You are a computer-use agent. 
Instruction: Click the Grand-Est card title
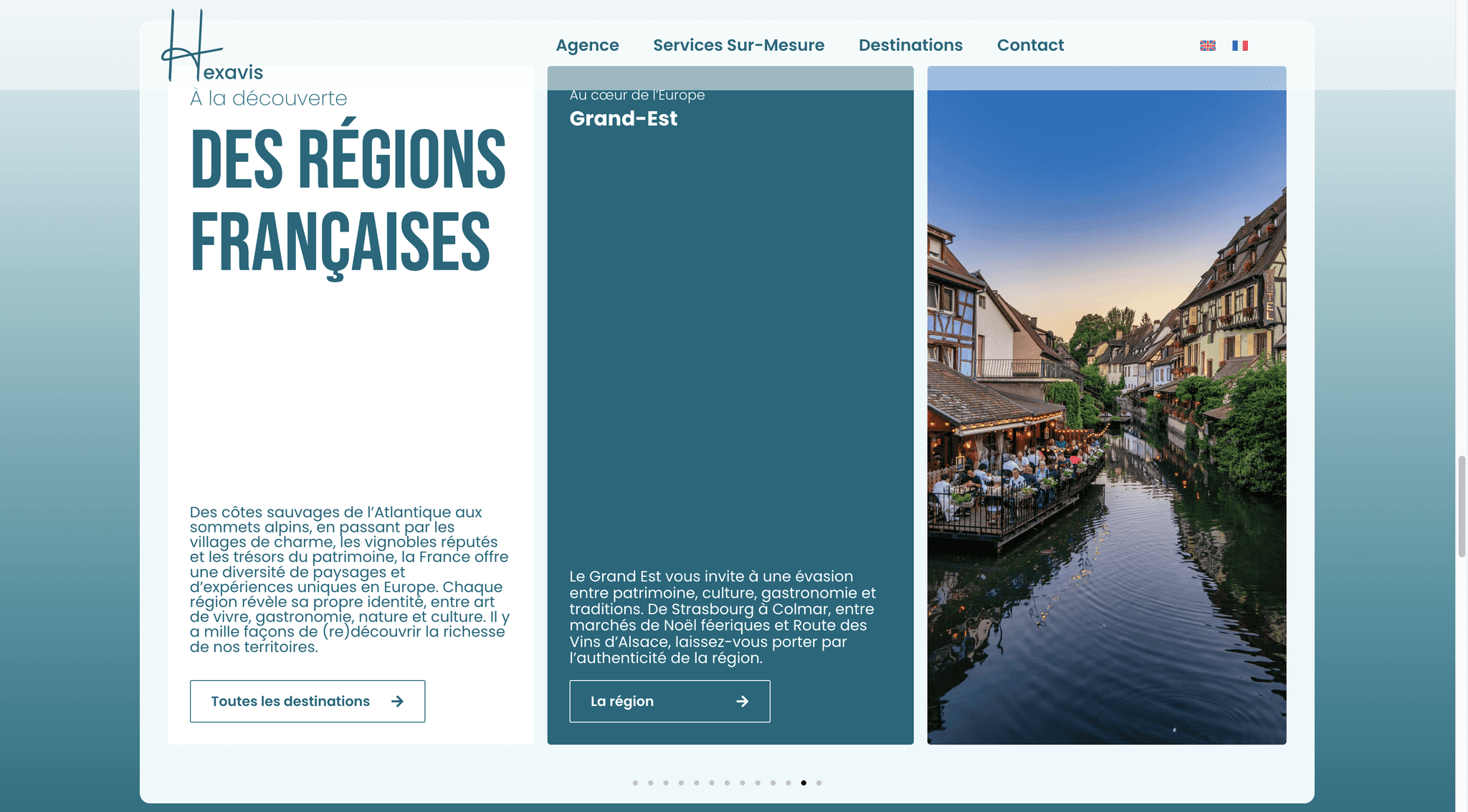pos(623,118)
